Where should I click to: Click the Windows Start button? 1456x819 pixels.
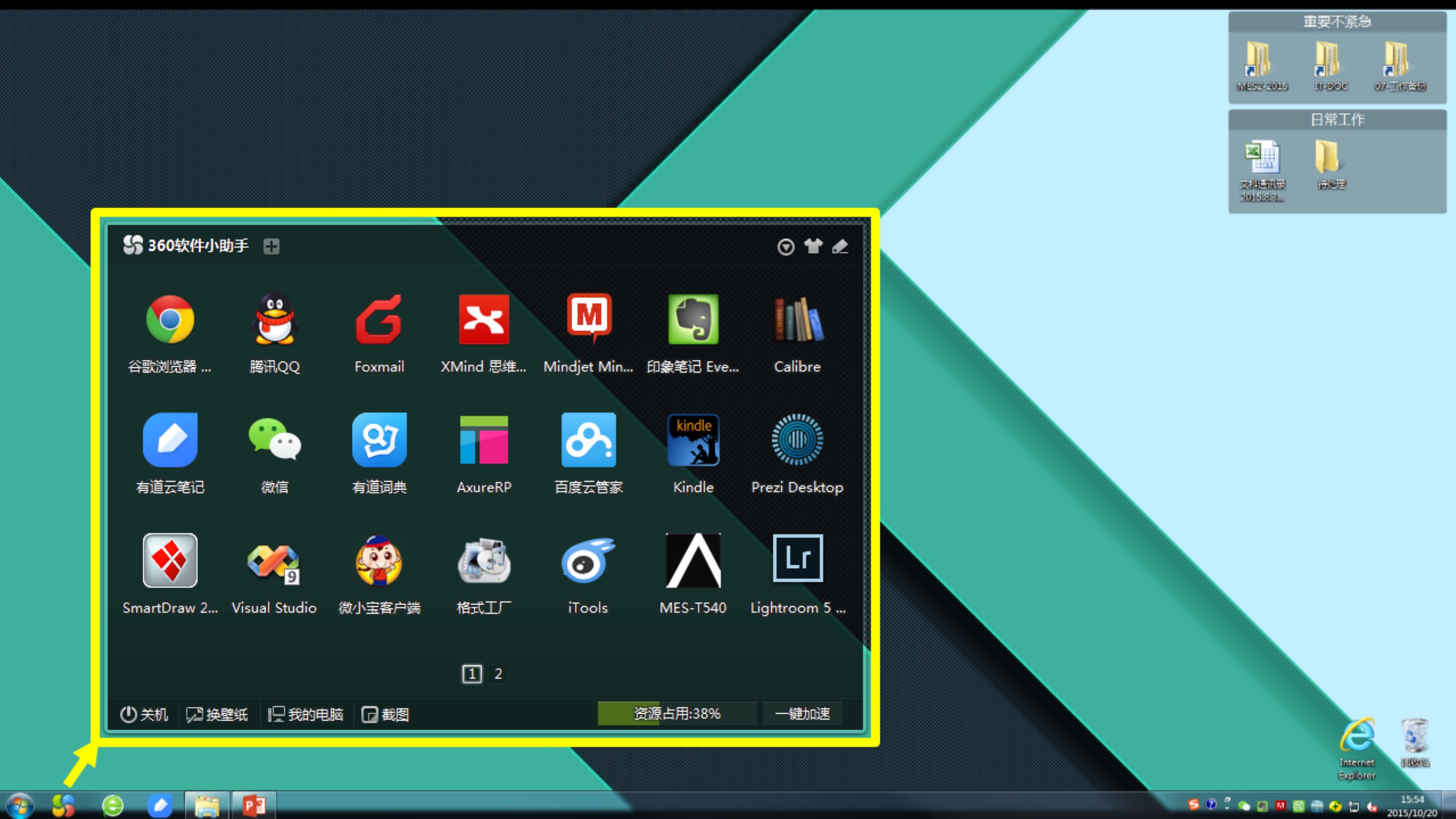pyautogui.click(x=20, y=805)
